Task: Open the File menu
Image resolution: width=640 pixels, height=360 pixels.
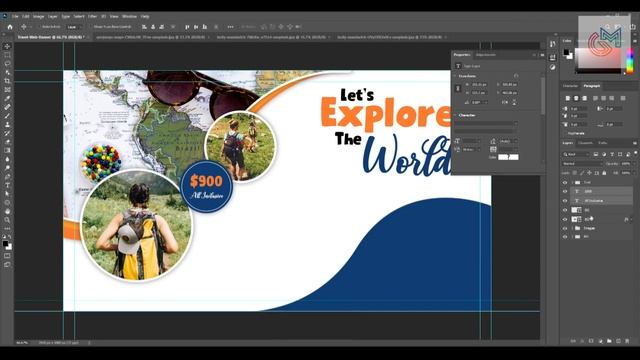Action: point(15,16)
